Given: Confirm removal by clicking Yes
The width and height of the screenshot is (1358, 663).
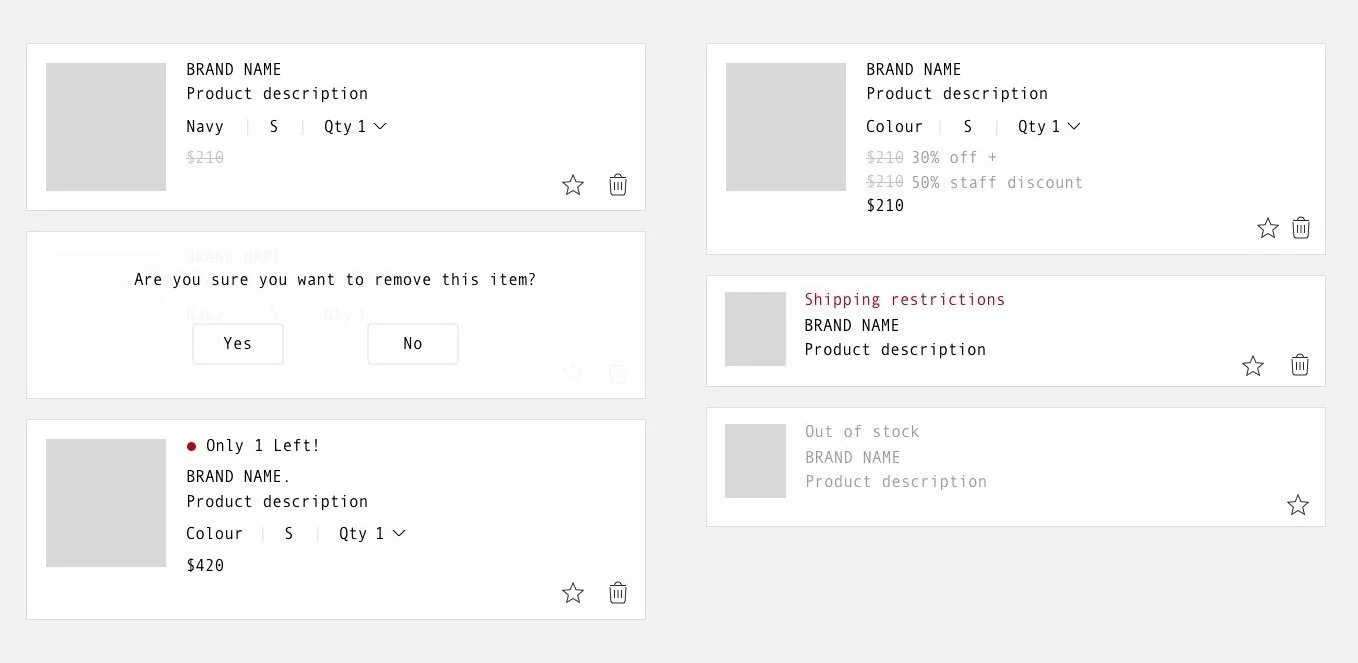Looking at the screenshot, I should pyautogui.click(x=238, y=344).
